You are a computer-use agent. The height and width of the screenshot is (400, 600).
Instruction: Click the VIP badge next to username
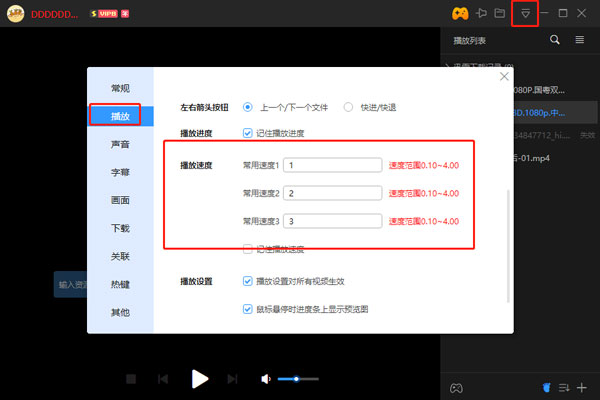(x=104, y=14)
